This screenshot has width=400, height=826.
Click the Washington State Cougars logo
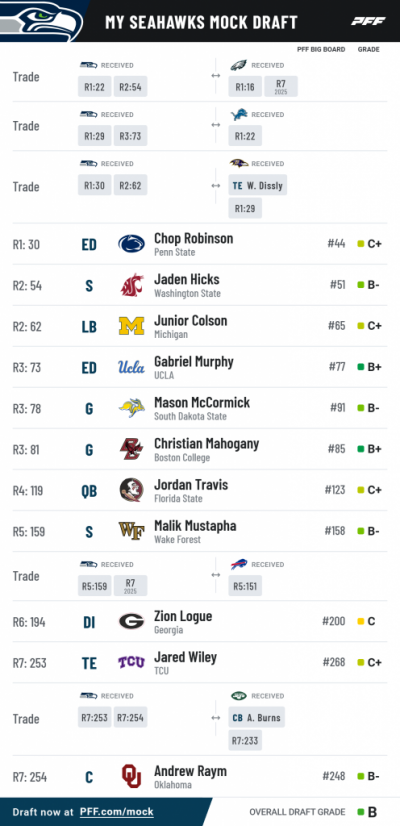click(x=131, y=285)
